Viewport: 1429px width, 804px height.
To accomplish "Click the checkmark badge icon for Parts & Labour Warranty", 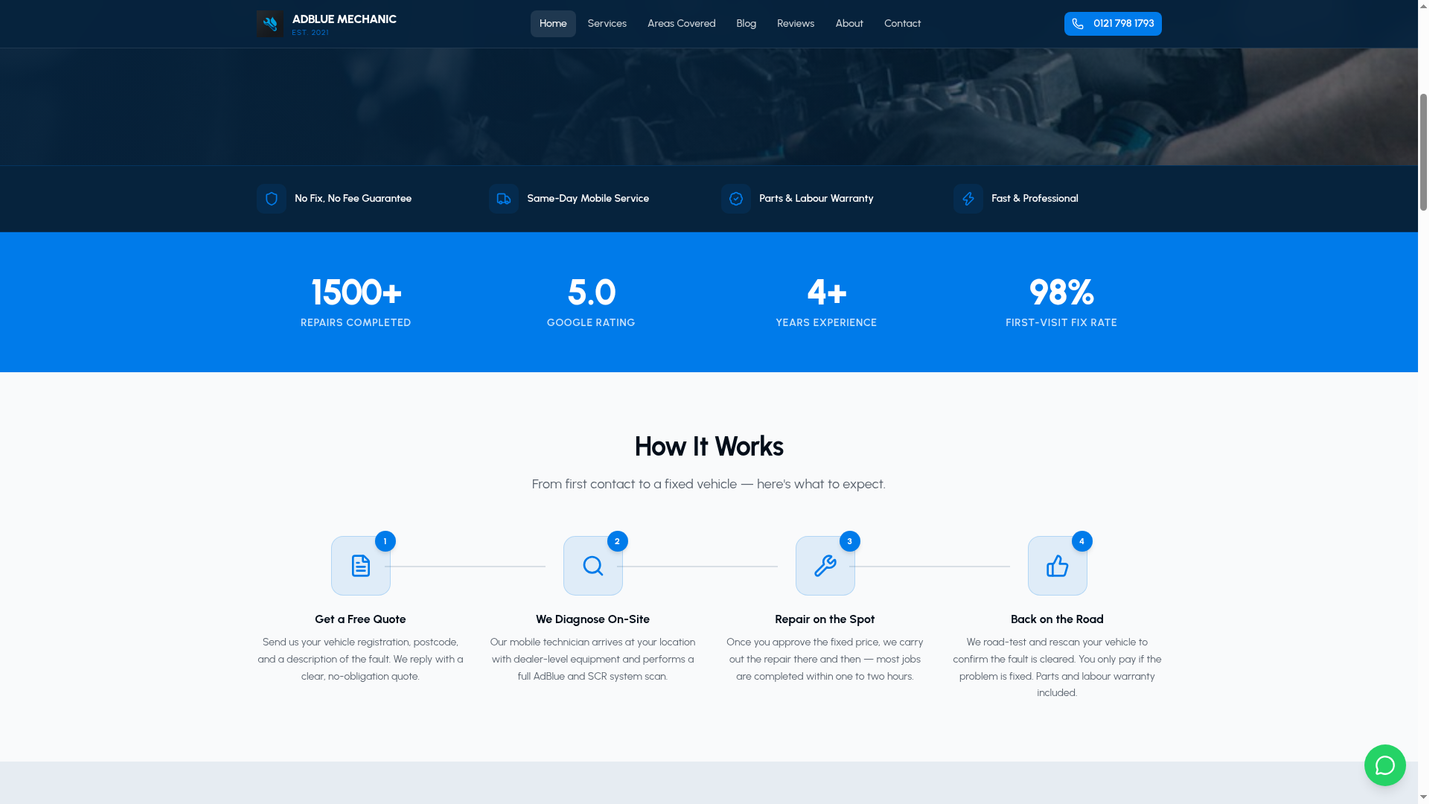I will [736, 199].
